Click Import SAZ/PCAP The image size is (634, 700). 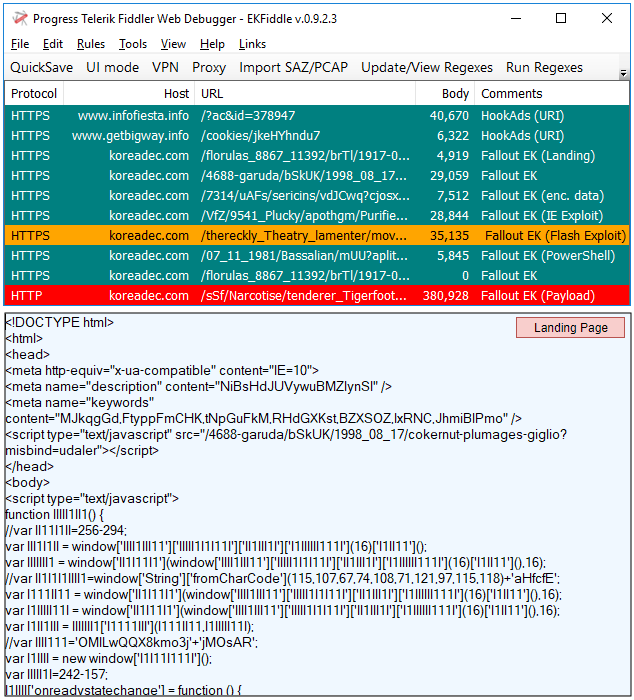tap(293, 67)
